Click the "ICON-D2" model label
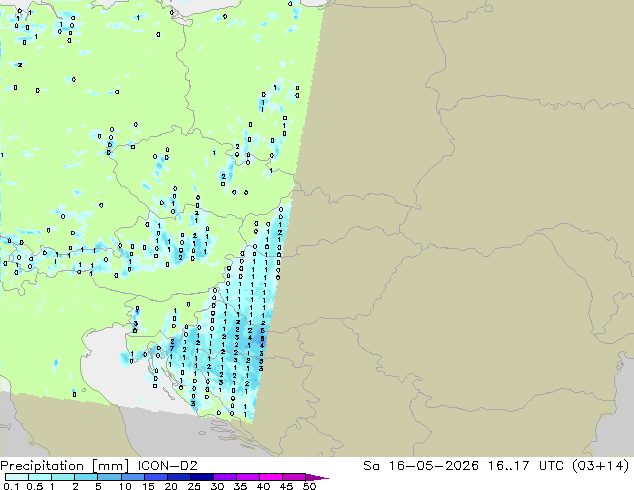The width and height of the screenshot is (634, 490). 167,466
